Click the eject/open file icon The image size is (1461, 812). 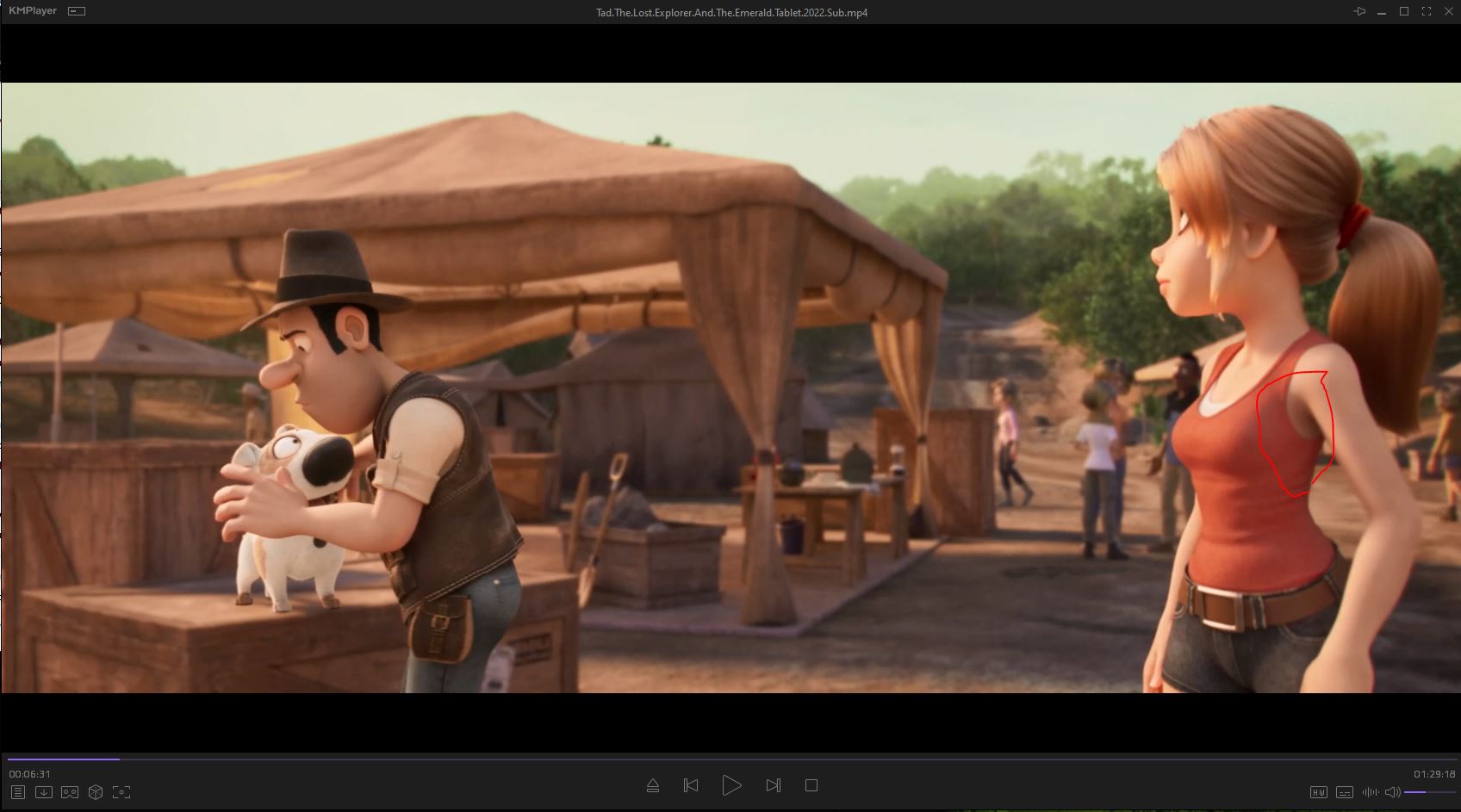tap(652, 785)
